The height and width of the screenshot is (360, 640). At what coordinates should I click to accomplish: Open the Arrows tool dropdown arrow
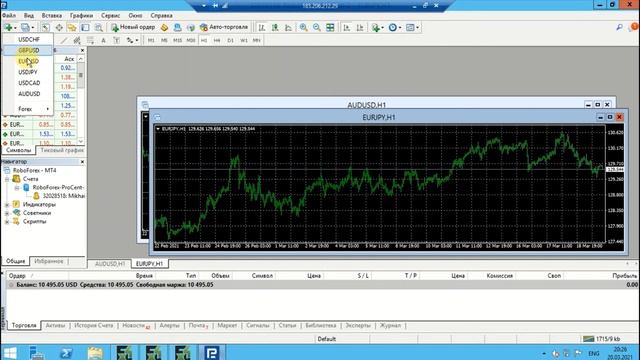(x=137, y=40)
